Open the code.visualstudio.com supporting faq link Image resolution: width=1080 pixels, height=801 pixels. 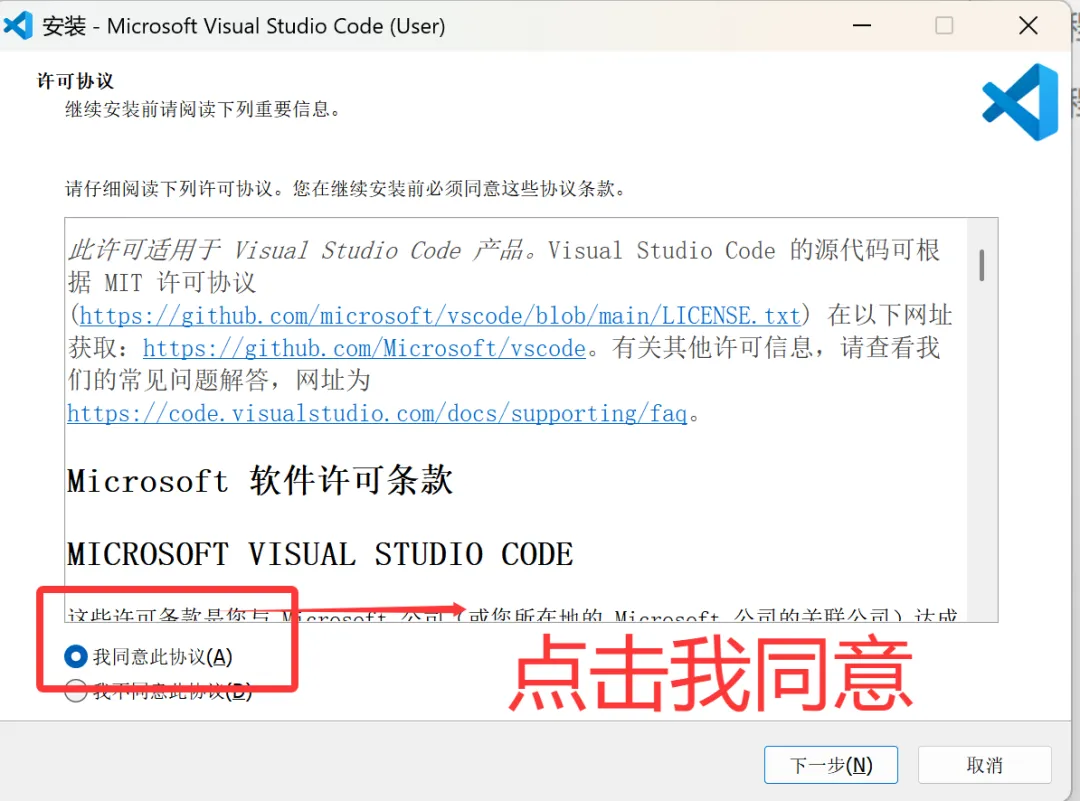pyautogui.click(x=377, y=413)
